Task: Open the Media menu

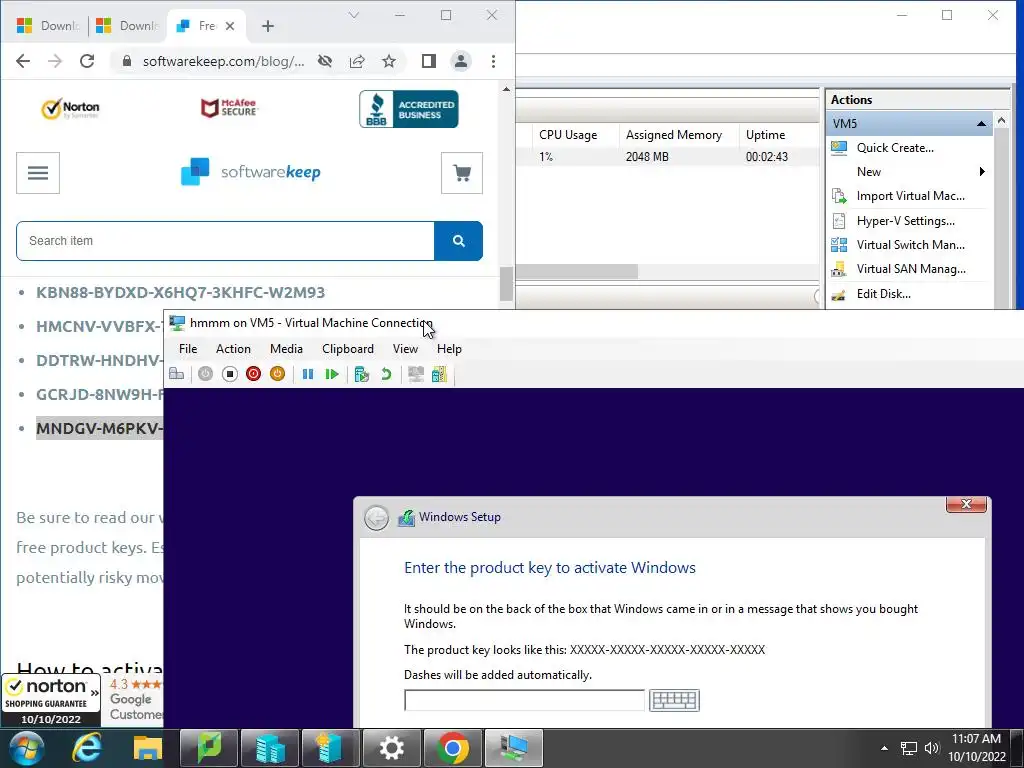Action: 286,349
